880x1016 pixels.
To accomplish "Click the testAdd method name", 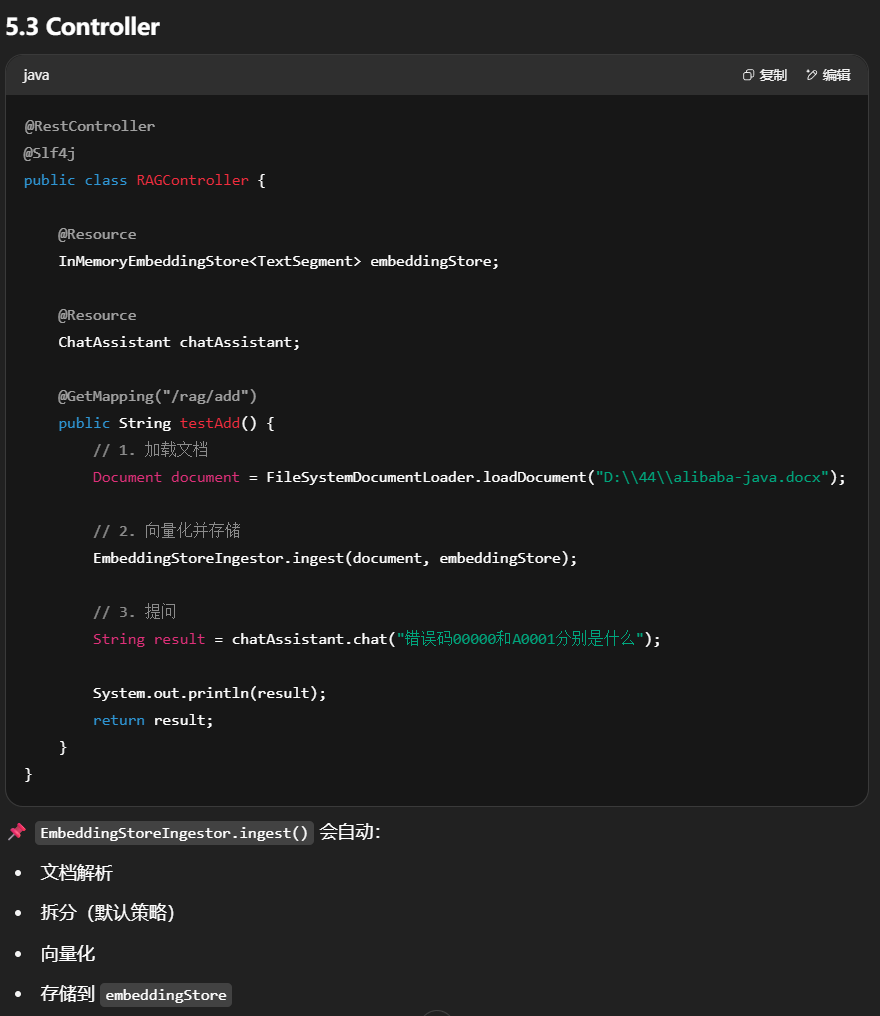I will pyautogui.click(x=210, y=423).
